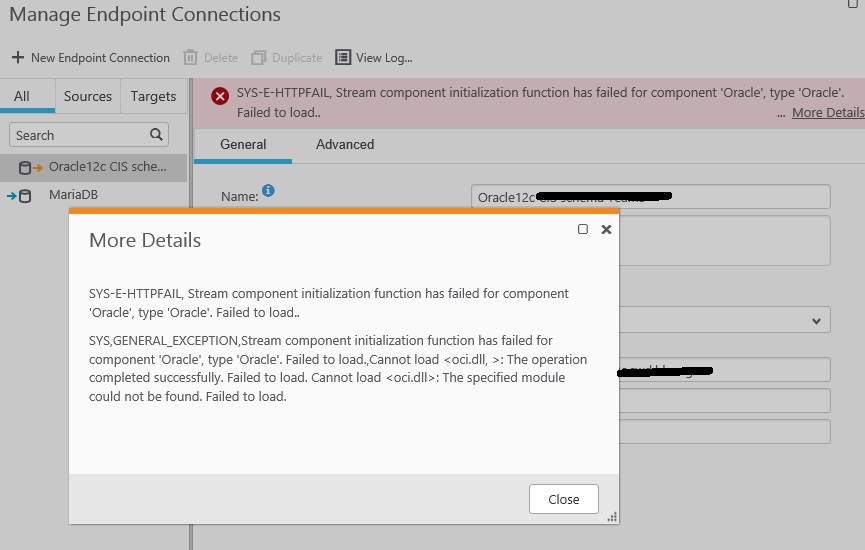
Task: Click the Duplicate endpoint icon
Action: pyautogui.click(x=259, y=58)
